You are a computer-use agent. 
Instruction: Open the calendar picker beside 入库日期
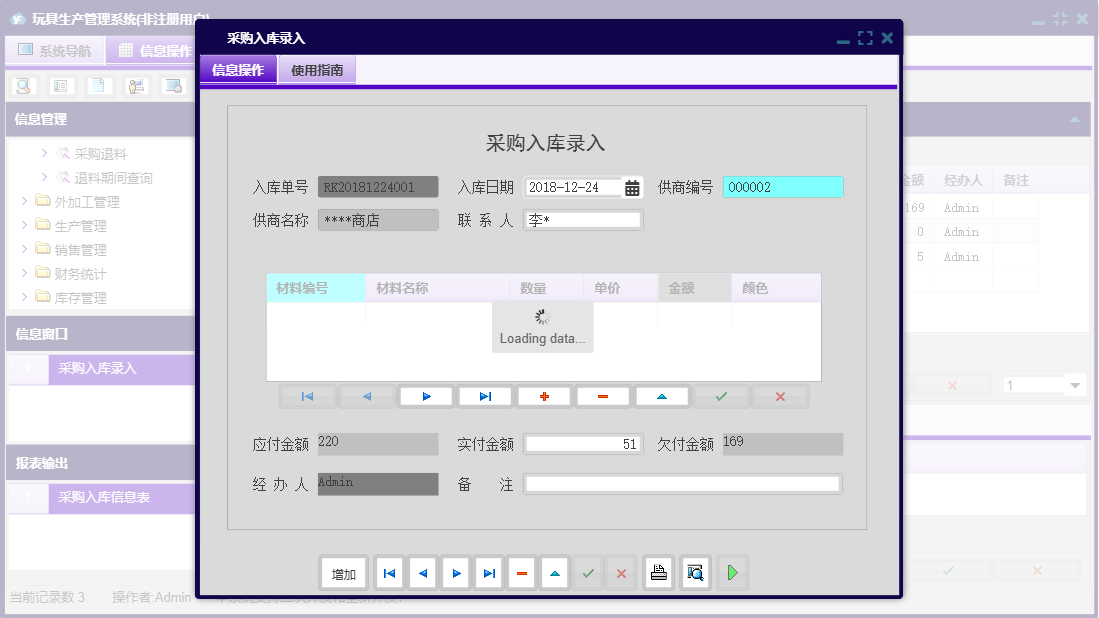[633, 186]
